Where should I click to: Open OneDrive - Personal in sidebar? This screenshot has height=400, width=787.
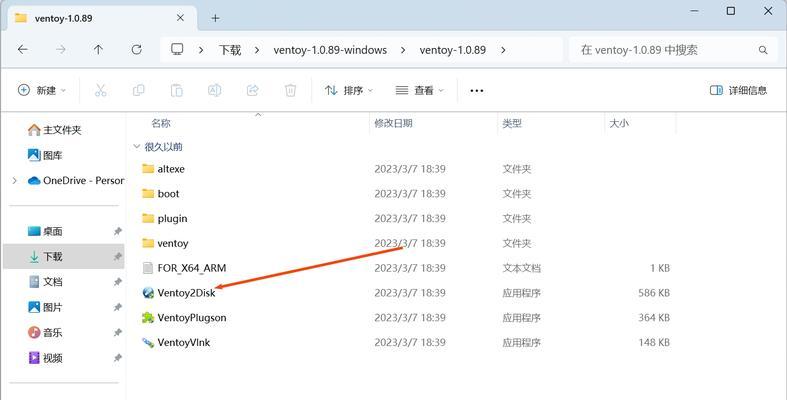(75, 181)
